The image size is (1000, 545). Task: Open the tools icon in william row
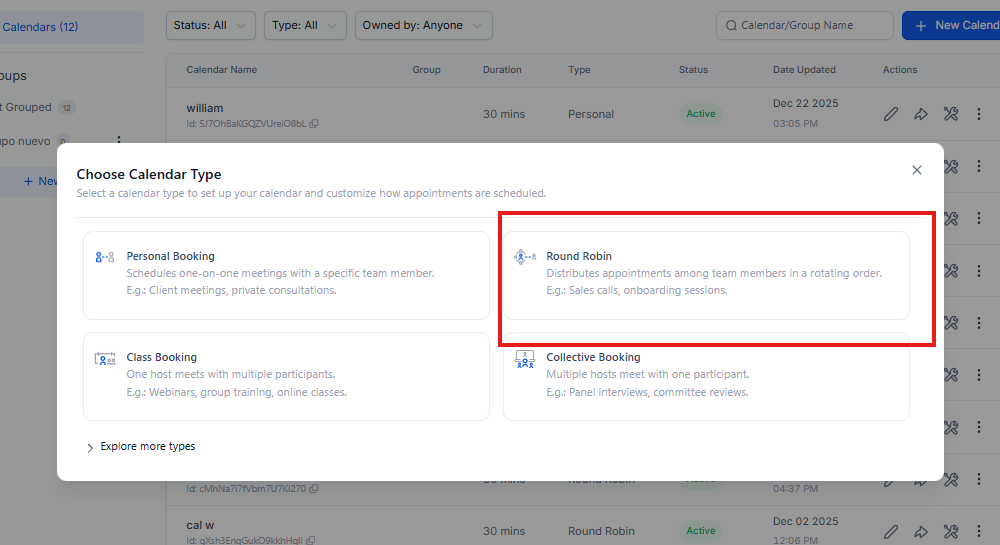point(951,114)
